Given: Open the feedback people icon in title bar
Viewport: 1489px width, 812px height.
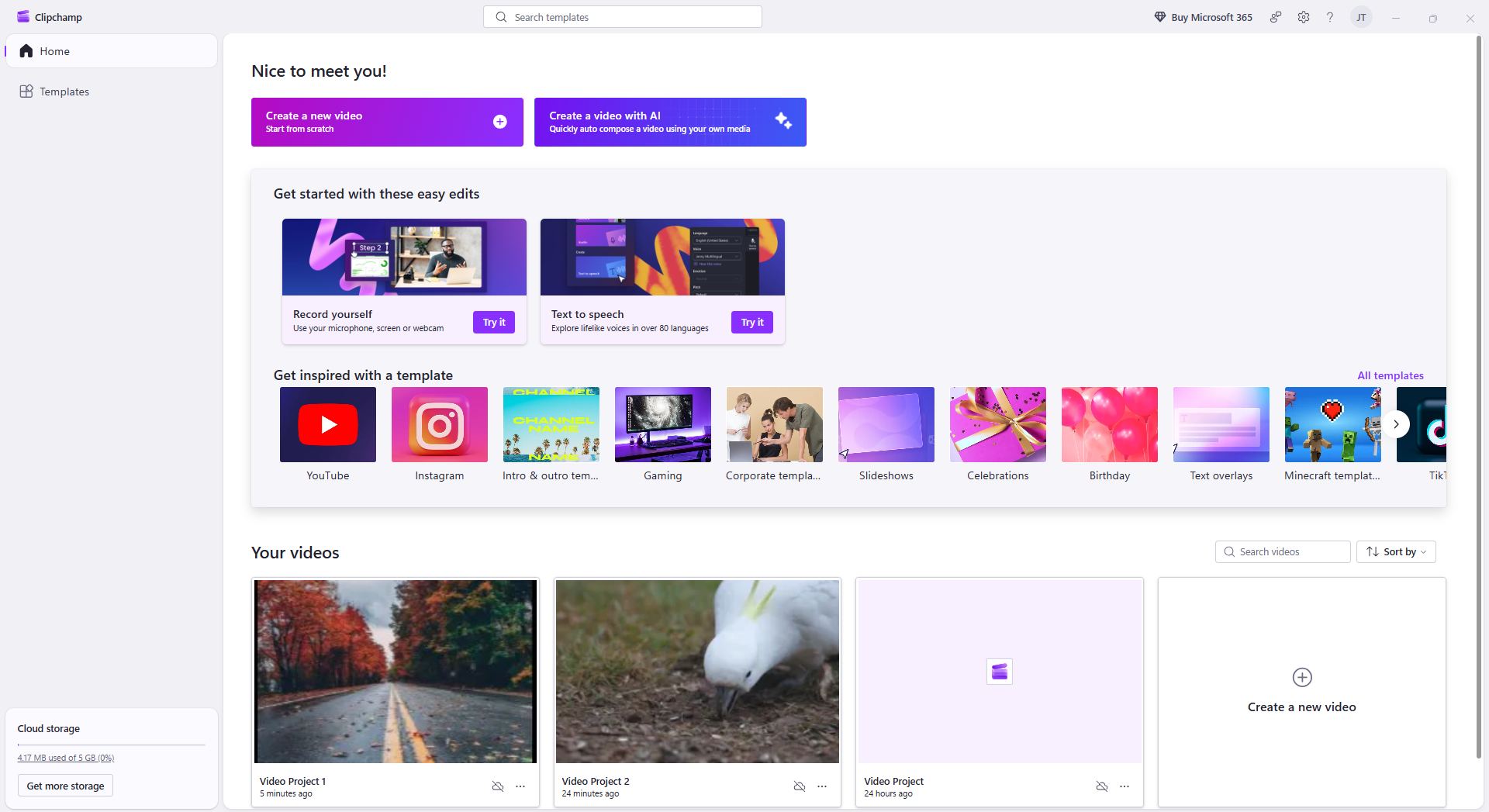Looking at the screenshot, I should pos(1276,17).
